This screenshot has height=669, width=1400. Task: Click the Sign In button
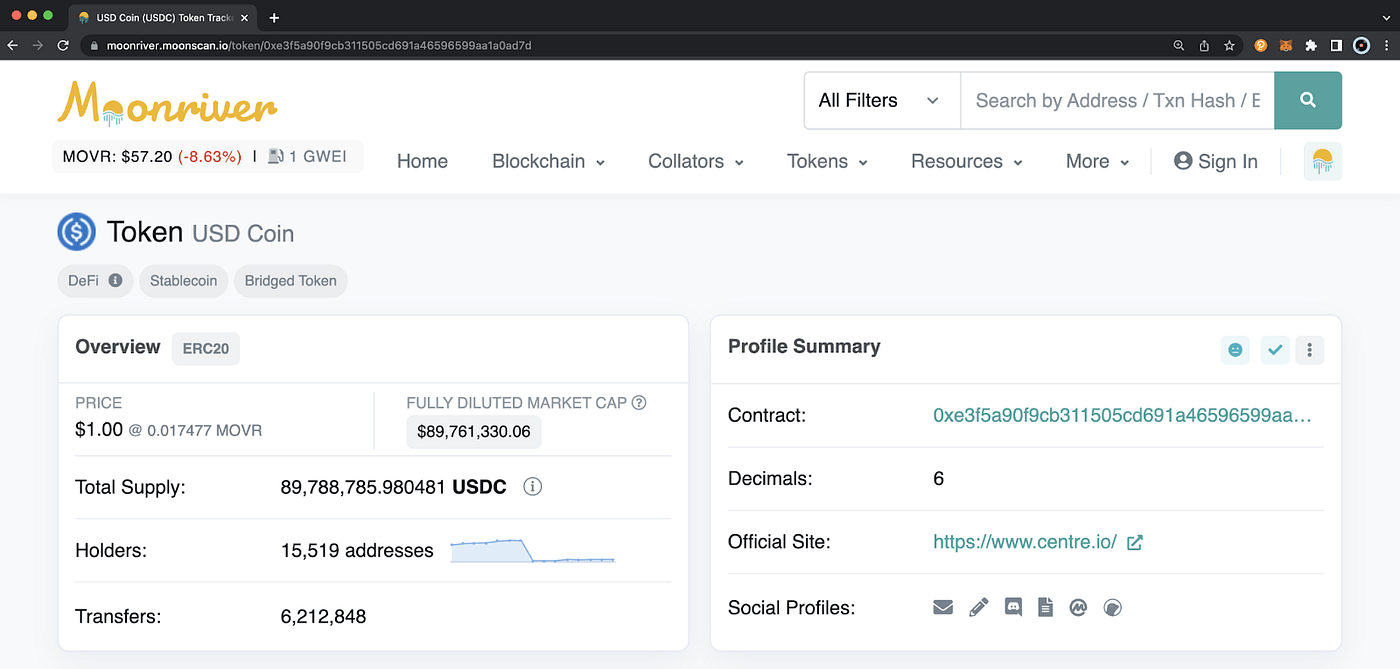[x=1216, y=161]
